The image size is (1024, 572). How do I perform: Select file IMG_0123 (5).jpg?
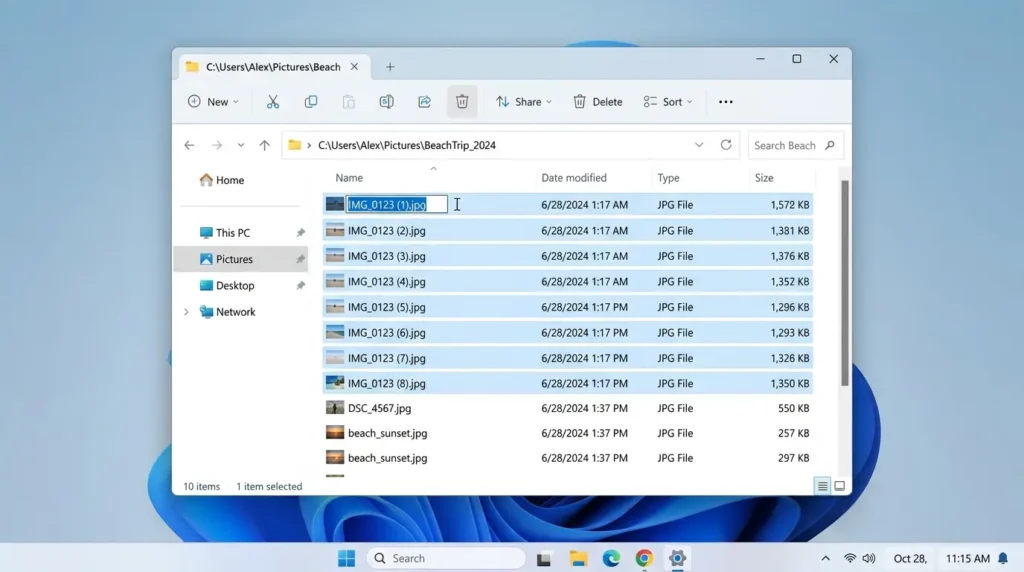pos(568,307)
